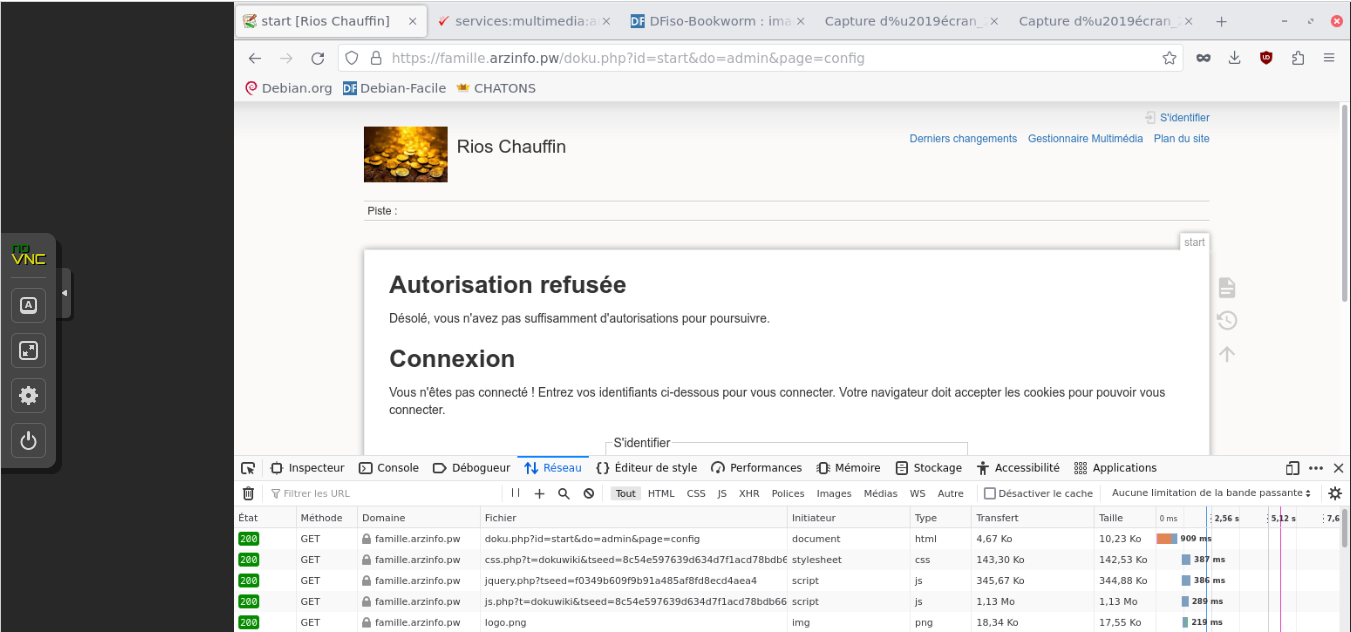Toggle responsive design mode icon
Viewport: 1351px width, 632px height.
point(1292,468)
